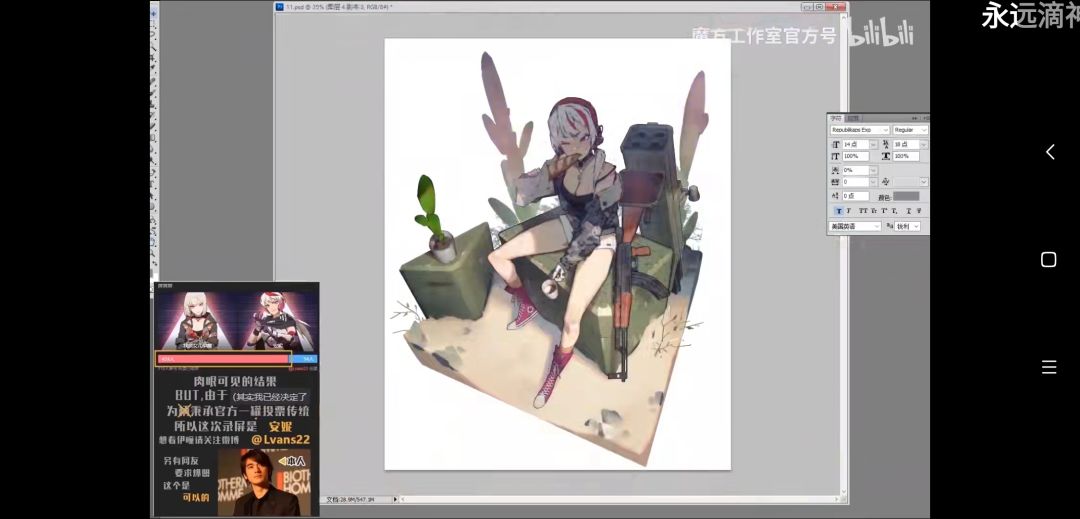This screenshot has width=1080, height=519.
Task: Open the tsume 0% dropdown arrow
Action: pyautogui.click(x=873, y=170)
